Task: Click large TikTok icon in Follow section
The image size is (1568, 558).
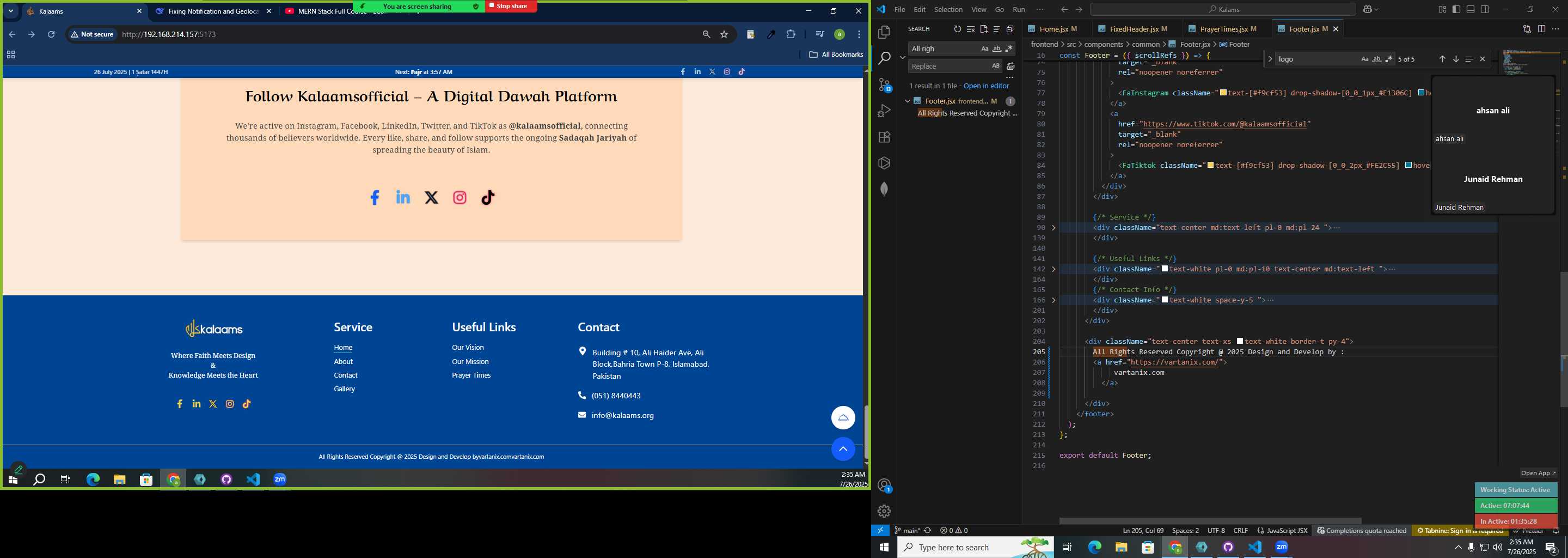Action: point(488,197)
